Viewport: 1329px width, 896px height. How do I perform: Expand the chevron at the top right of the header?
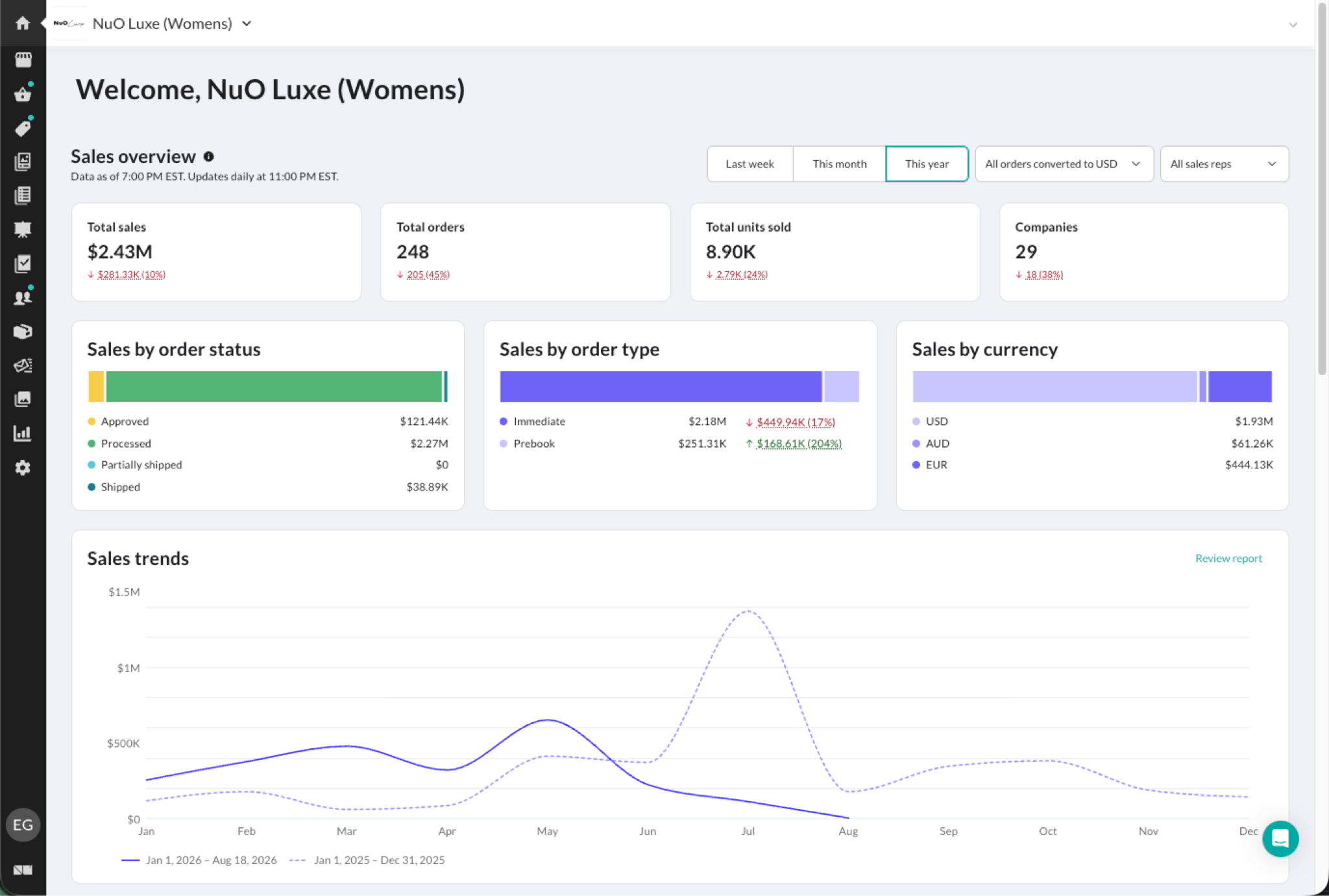1293,25
